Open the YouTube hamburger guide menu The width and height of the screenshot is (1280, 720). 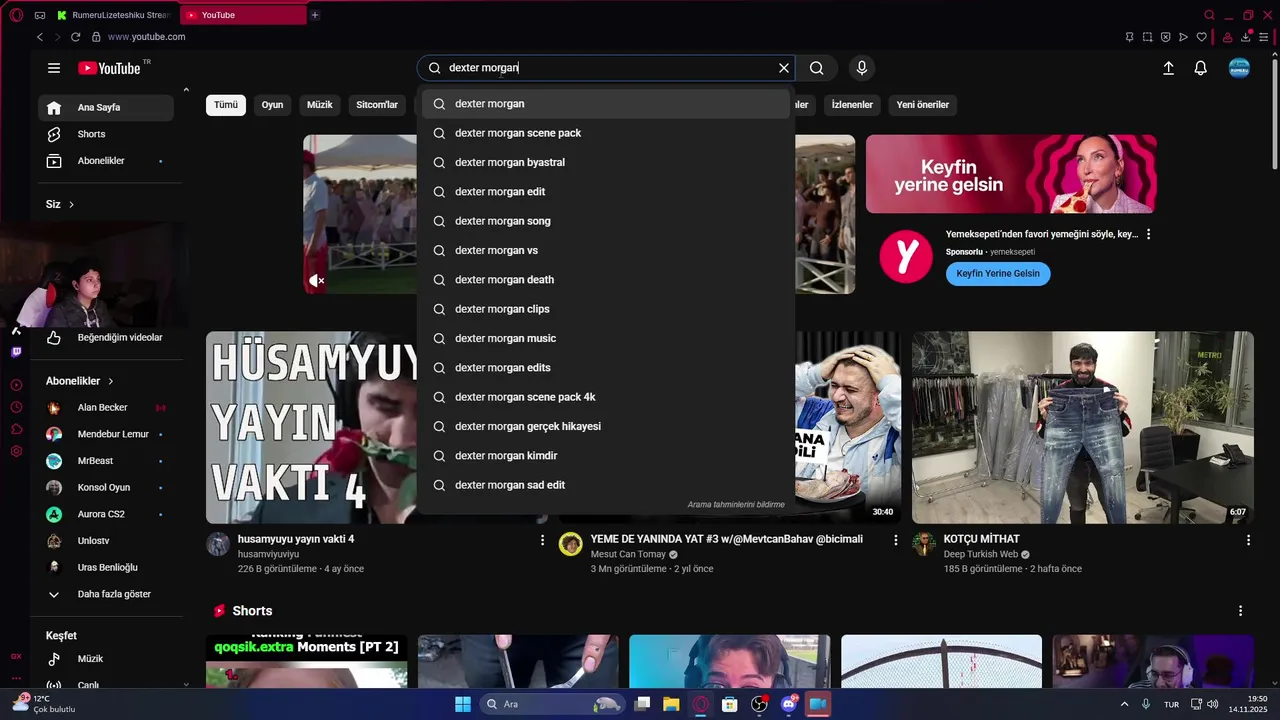pos(54,68)
